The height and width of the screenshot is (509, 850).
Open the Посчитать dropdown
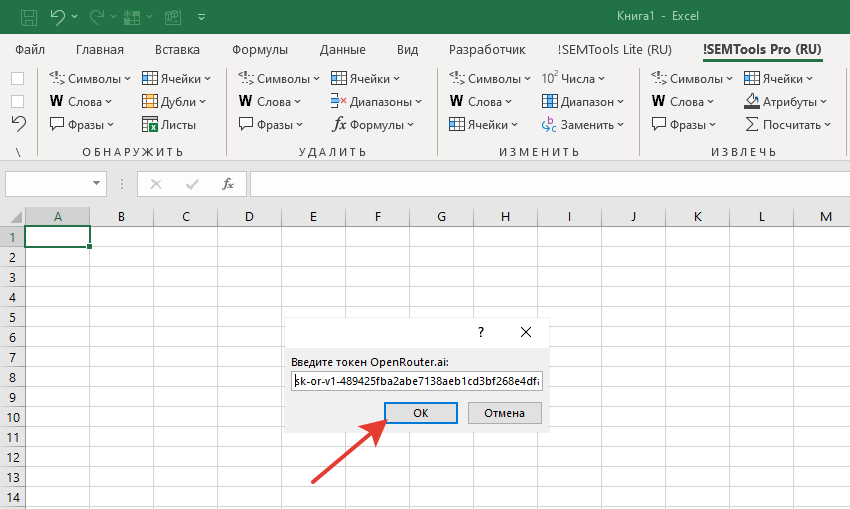tap(788, 125)
